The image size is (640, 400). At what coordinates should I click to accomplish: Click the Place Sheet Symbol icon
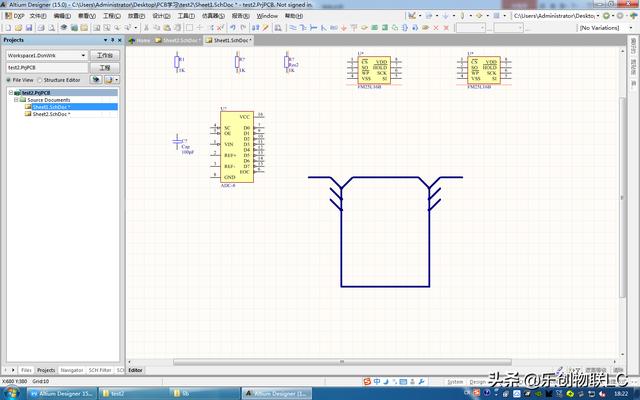click(x=374, y=28)
